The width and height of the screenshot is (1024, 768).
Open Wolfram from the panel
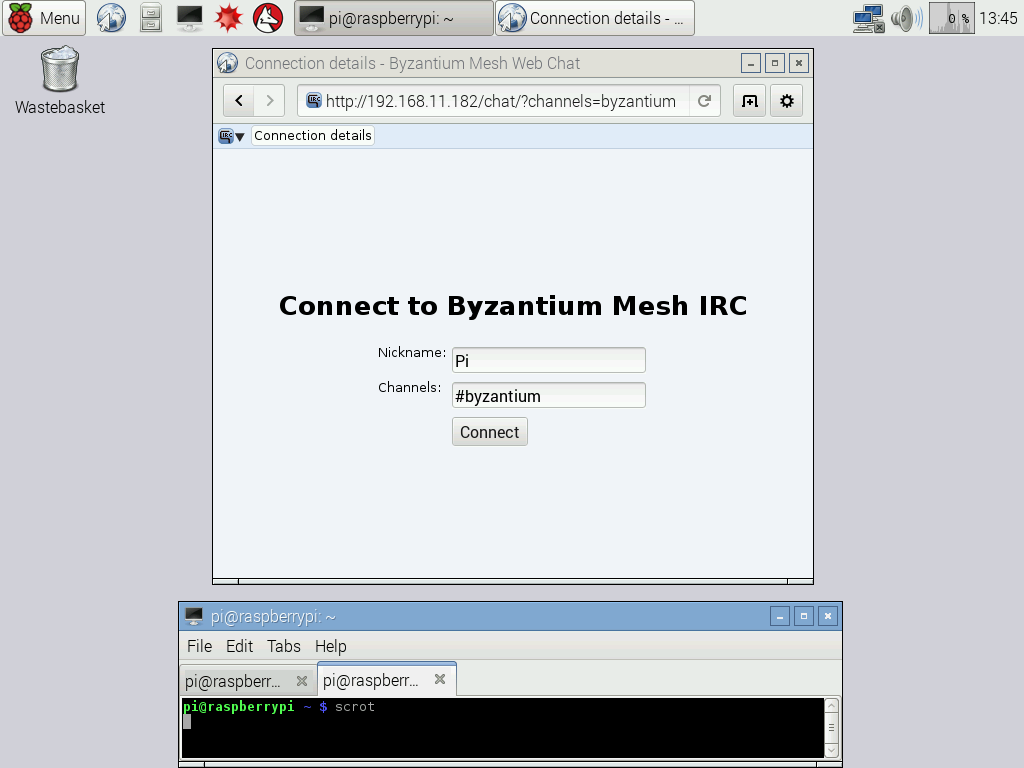point(268,18)
